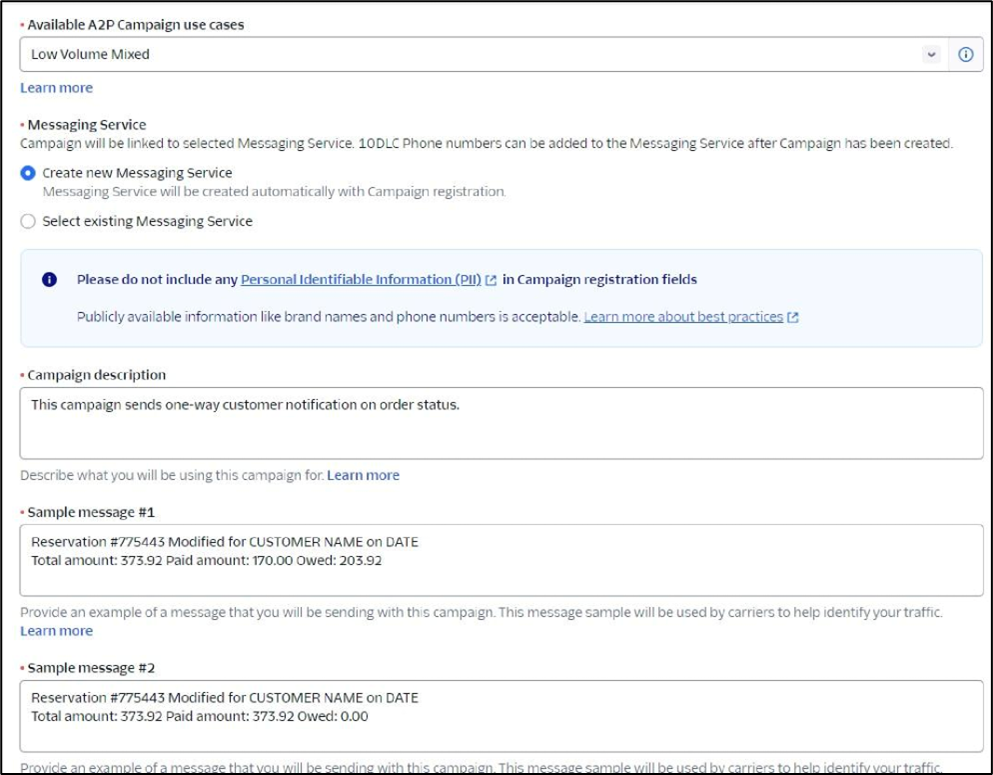The width and height of the screenshot is (993, 775).
Task: Click the info icon beside use case dropdown
Action: [x=965, y=55]
